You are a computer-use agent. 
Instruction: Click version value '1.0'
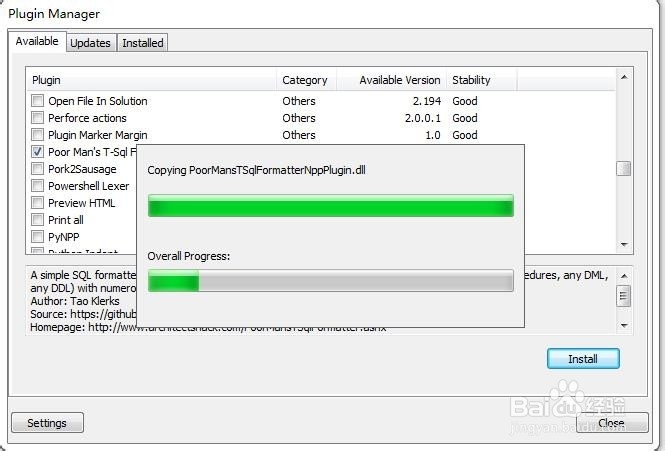tap(433, 135)
